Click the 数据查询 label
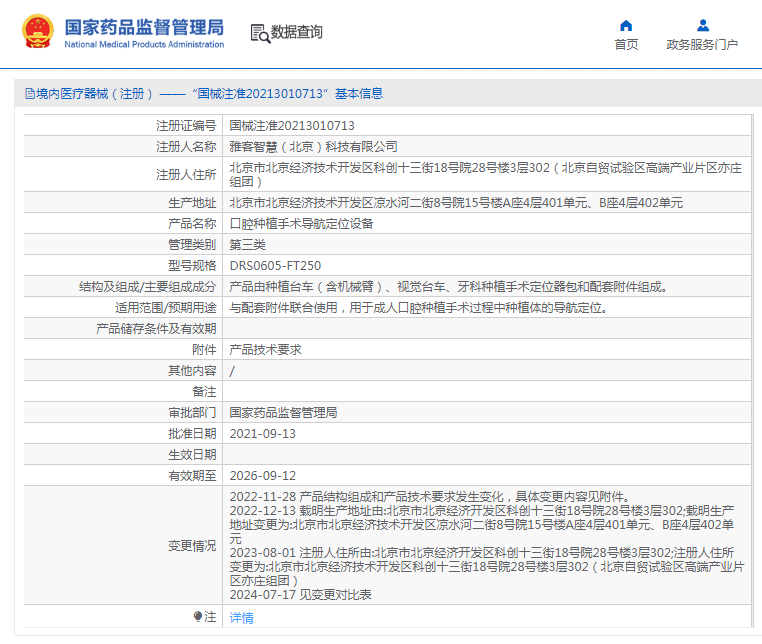The image size is (762, 644). click(x=296, y=32)
